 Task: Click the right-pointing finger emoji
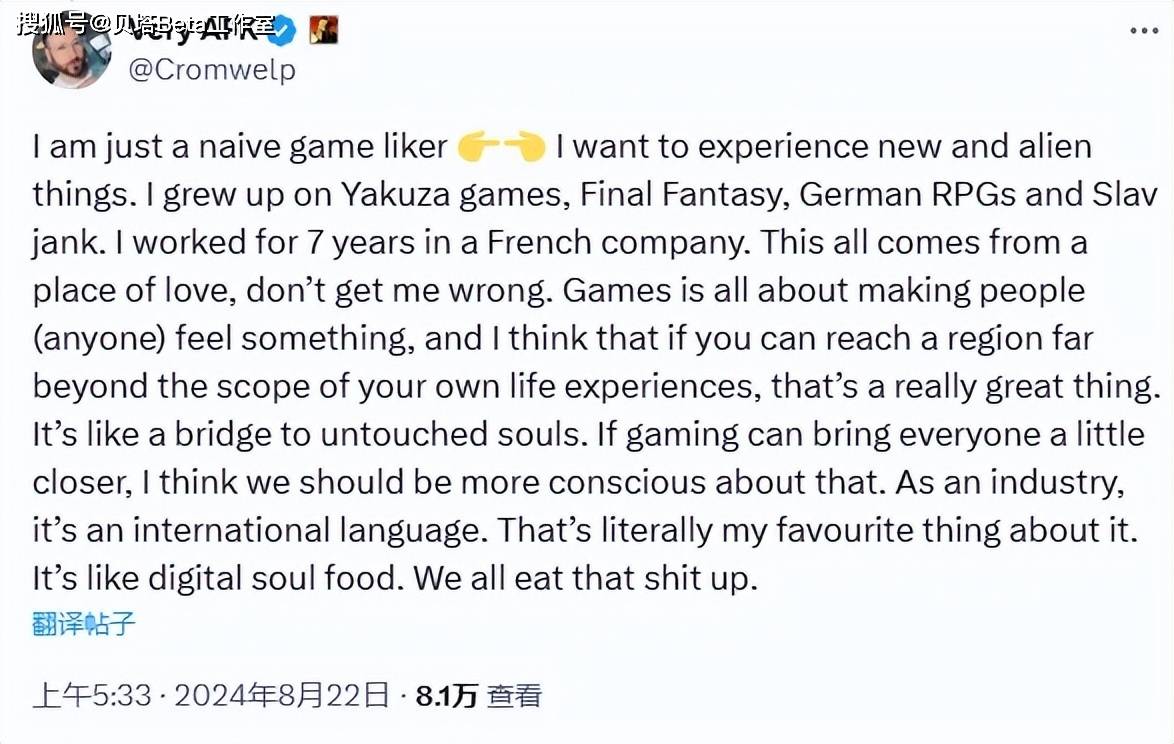(x=479, y=148)
